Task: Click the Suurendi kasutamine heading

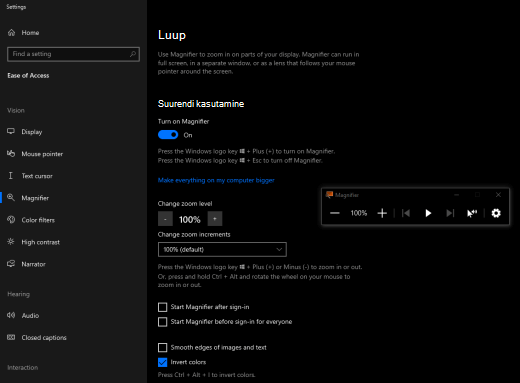Action: [201, 104]
